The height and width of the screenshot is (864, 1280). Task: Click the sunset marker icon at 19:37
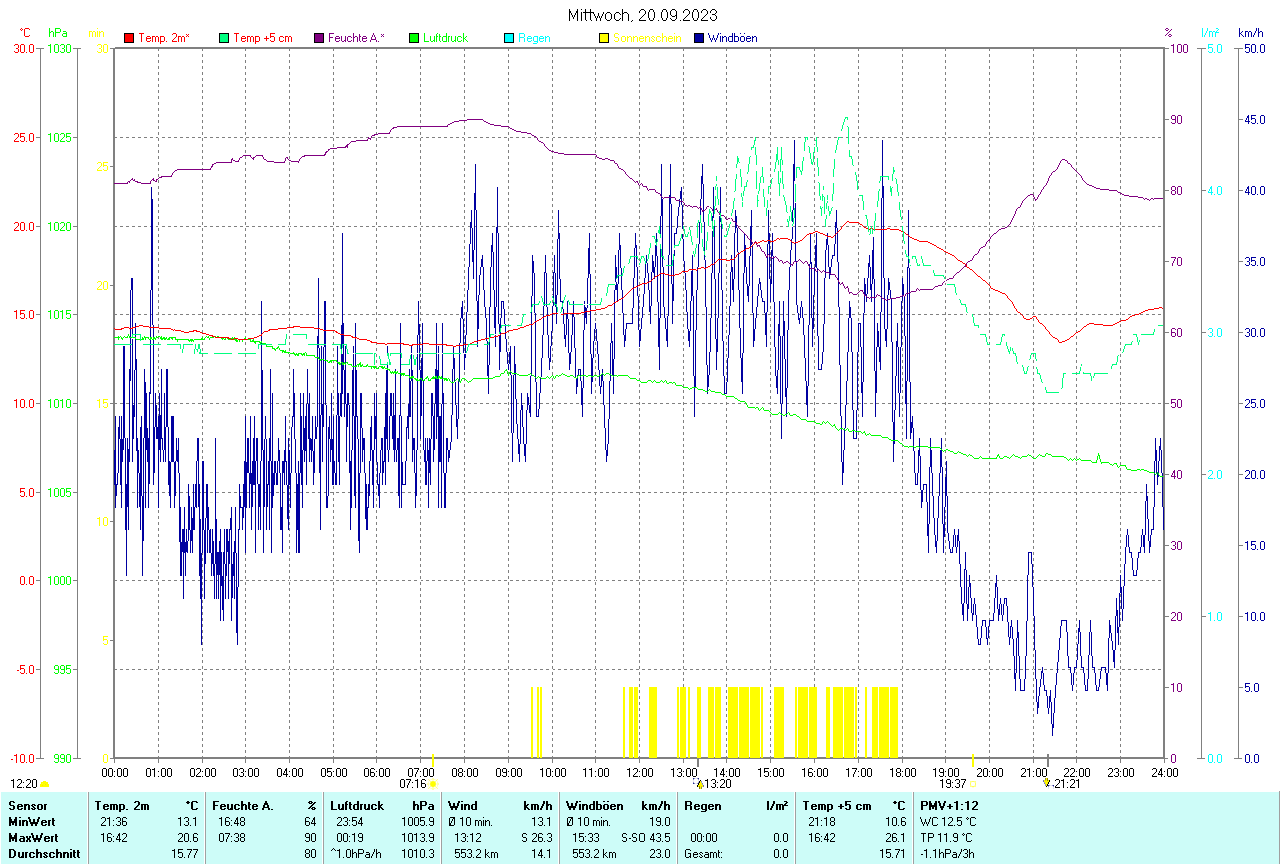pyautogui.click(x=972, y=784)
